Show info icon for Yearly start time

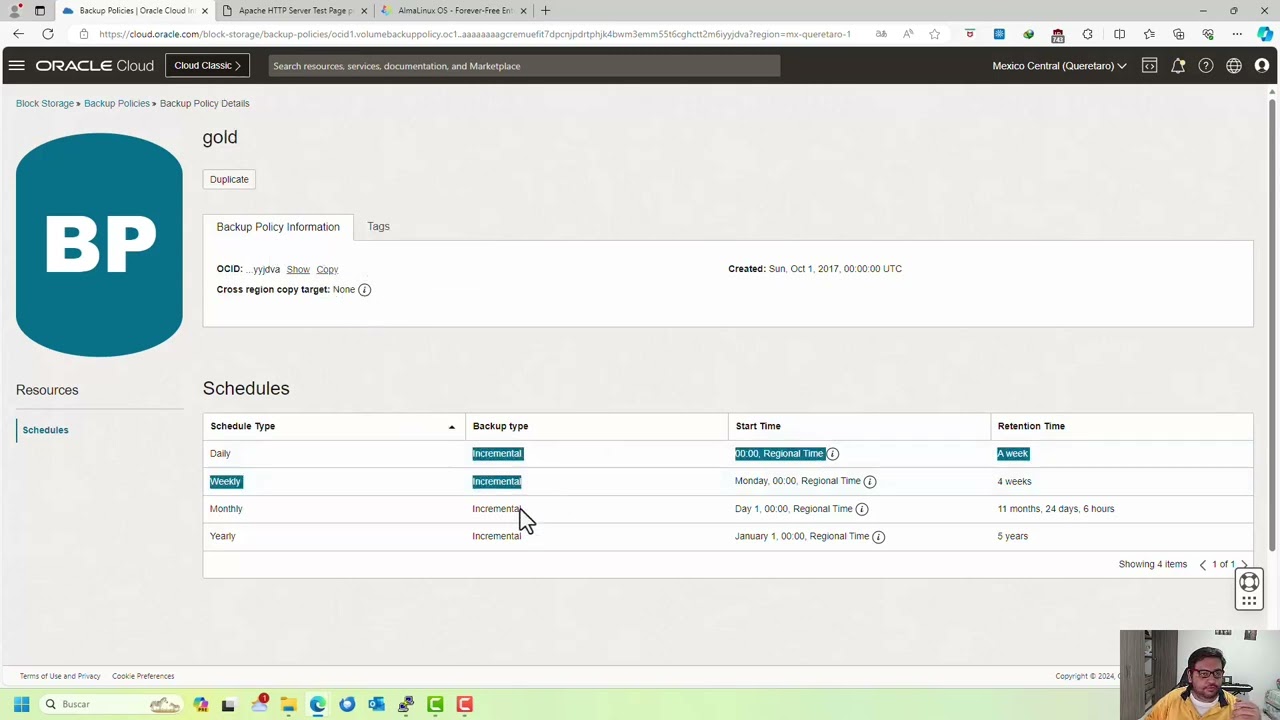(x=879, y=537)
